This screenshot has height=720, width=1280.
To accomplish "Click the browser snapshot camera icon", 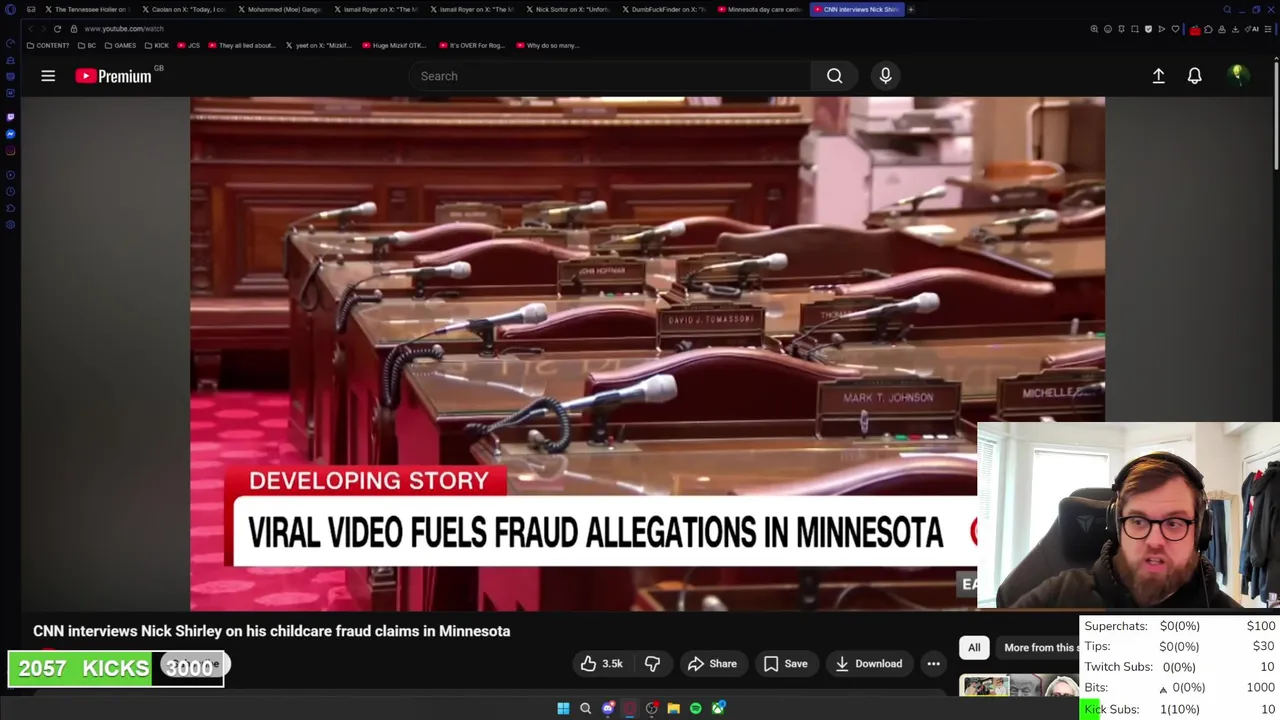I will click(x=1135, y=29).
